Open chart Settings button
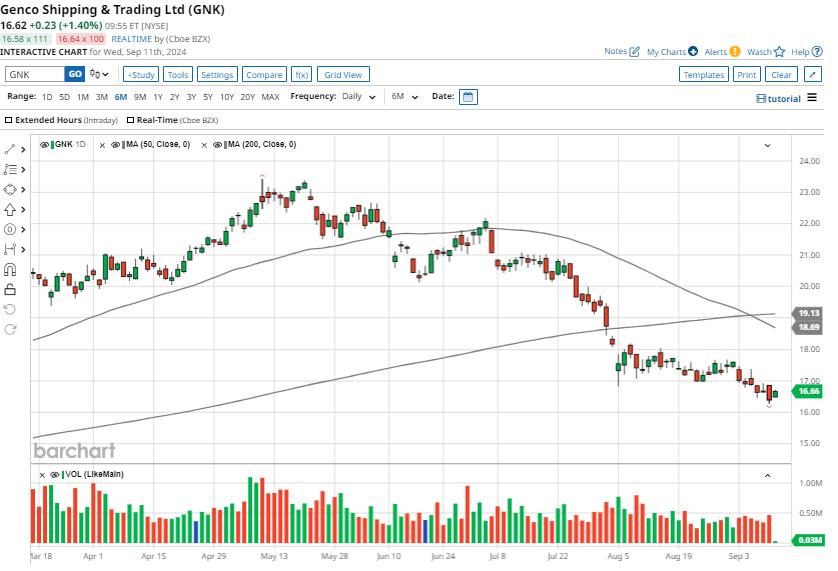The height and width of the screenshot is (571, 838). pyautogui.click(x=217, y=75)
